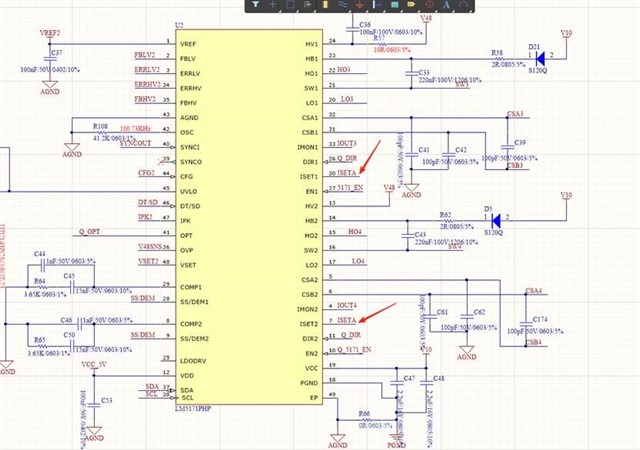Select the C53 capacitor designator
This screenshot has height=450, width=640.
click(x=107, y=400)
